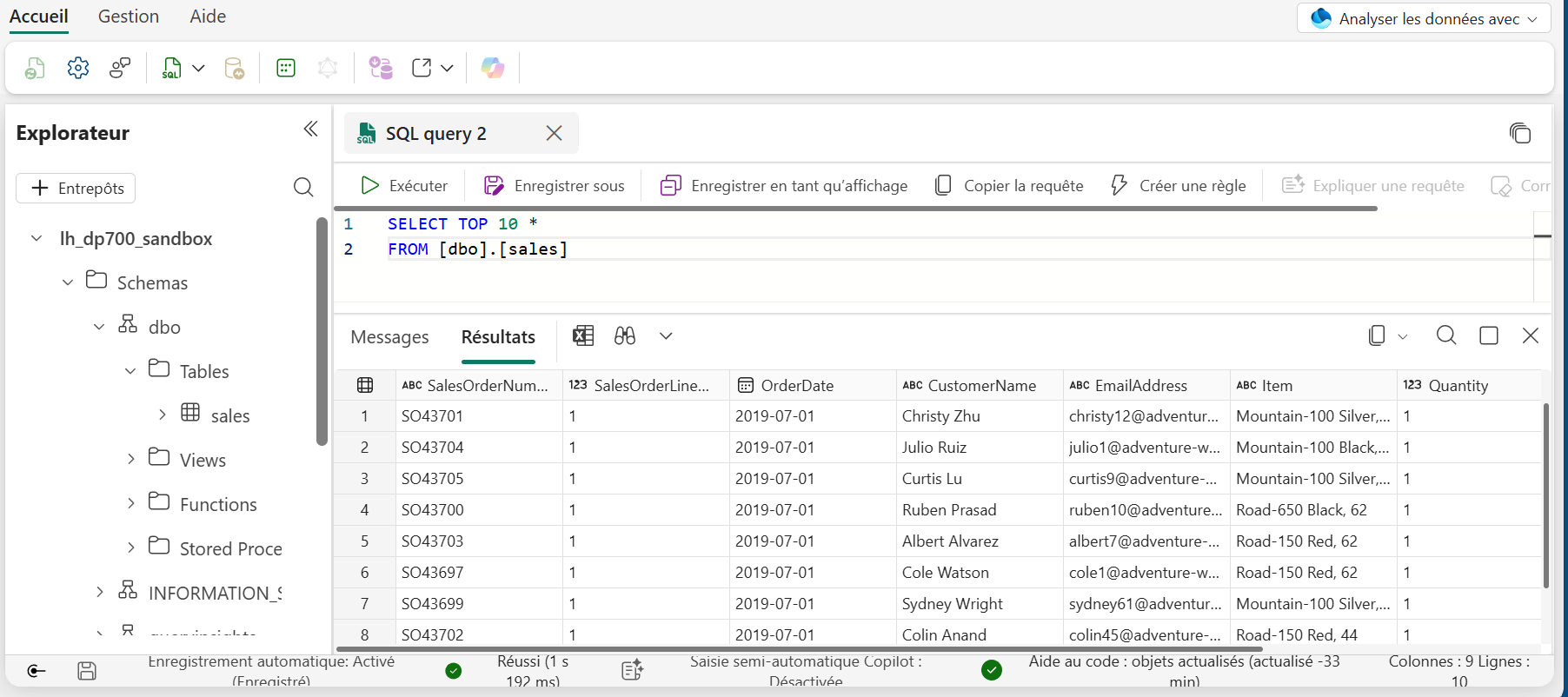
Task: Open the Accueil menu tab
Action: (x=39, y=17)
